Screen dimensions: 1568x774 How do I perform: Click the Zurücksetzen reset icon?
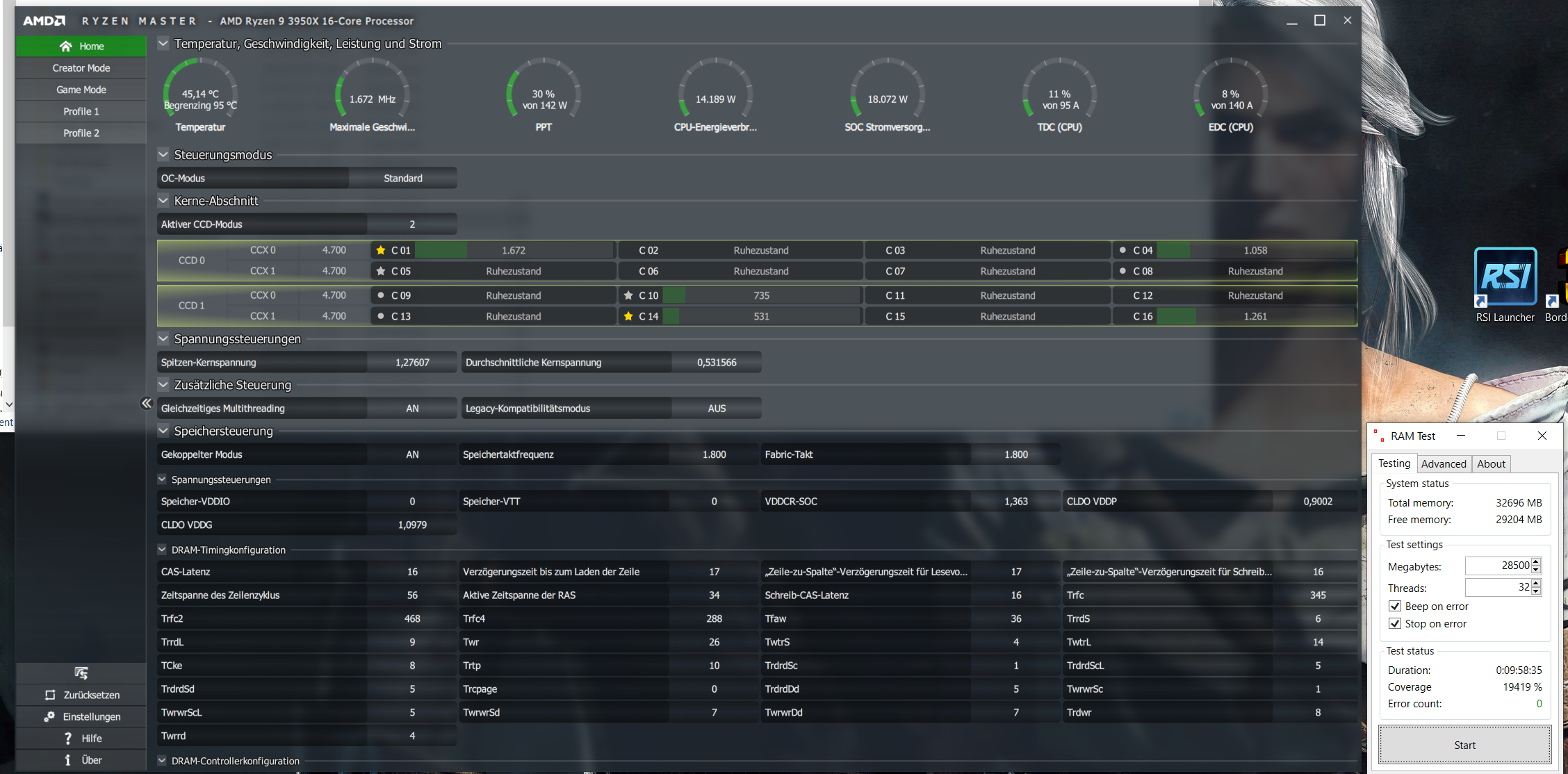pos(50,695)
